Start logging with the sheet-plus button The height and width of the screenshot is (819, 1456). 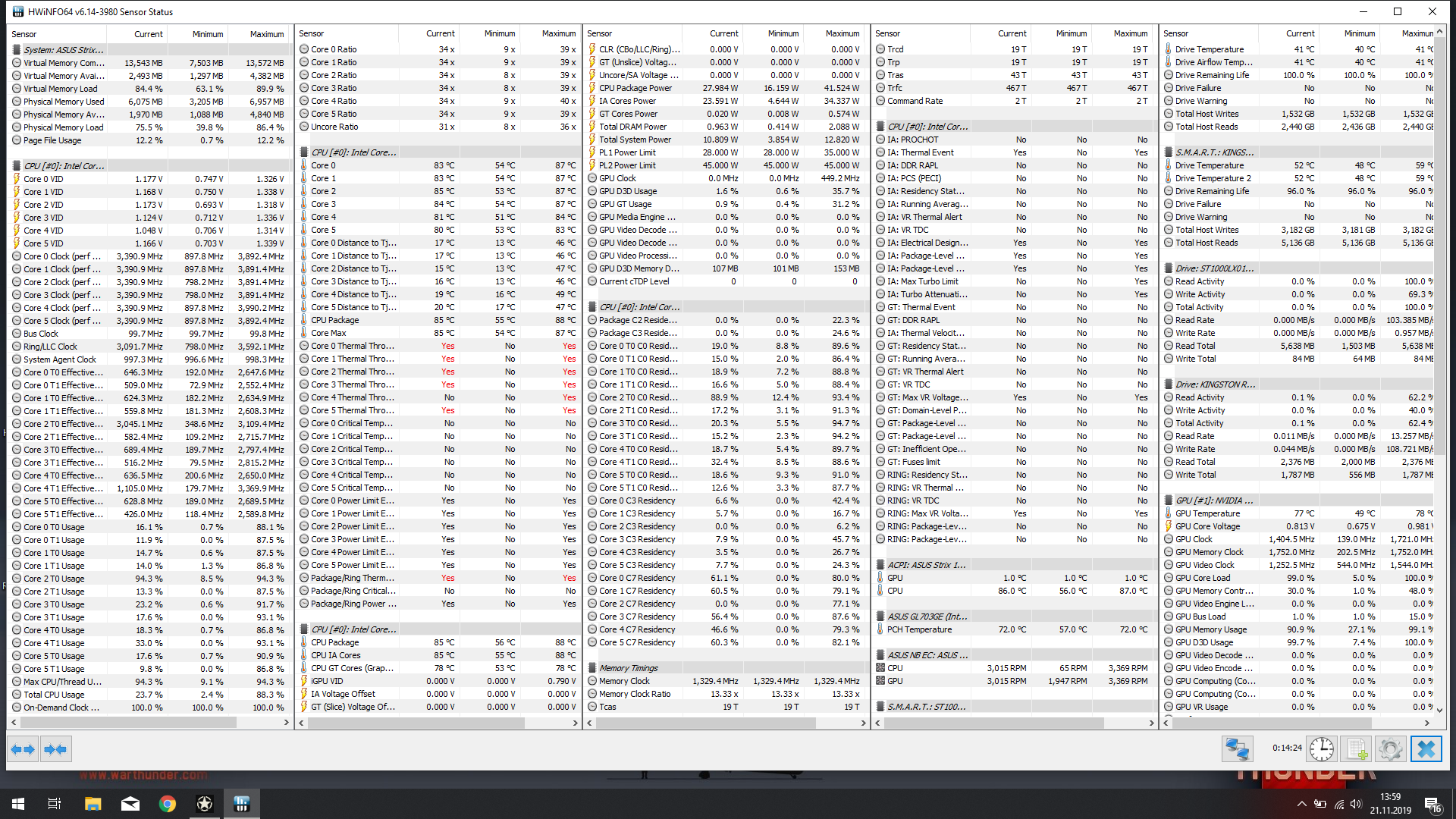click(x=1357, y=749)
